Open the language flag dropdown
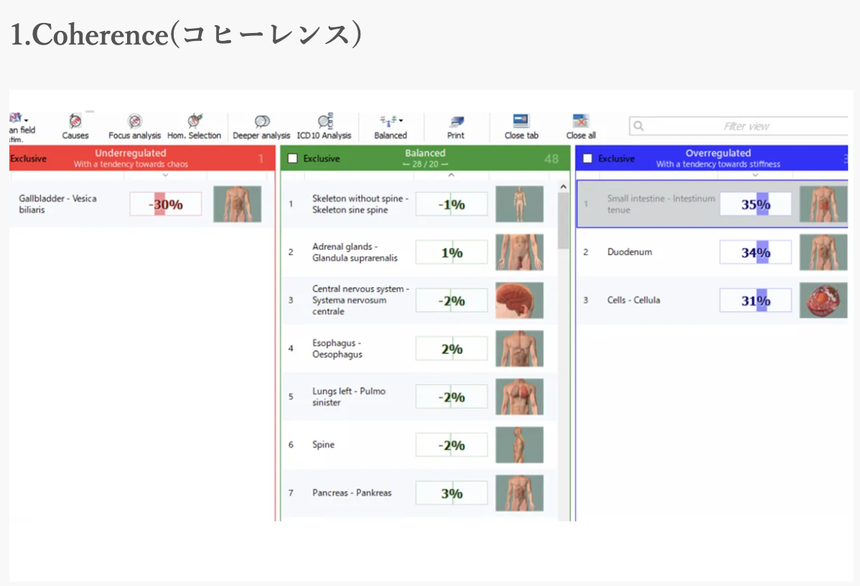The height and width of the screenshot is (586, 860). coord(19,118)
